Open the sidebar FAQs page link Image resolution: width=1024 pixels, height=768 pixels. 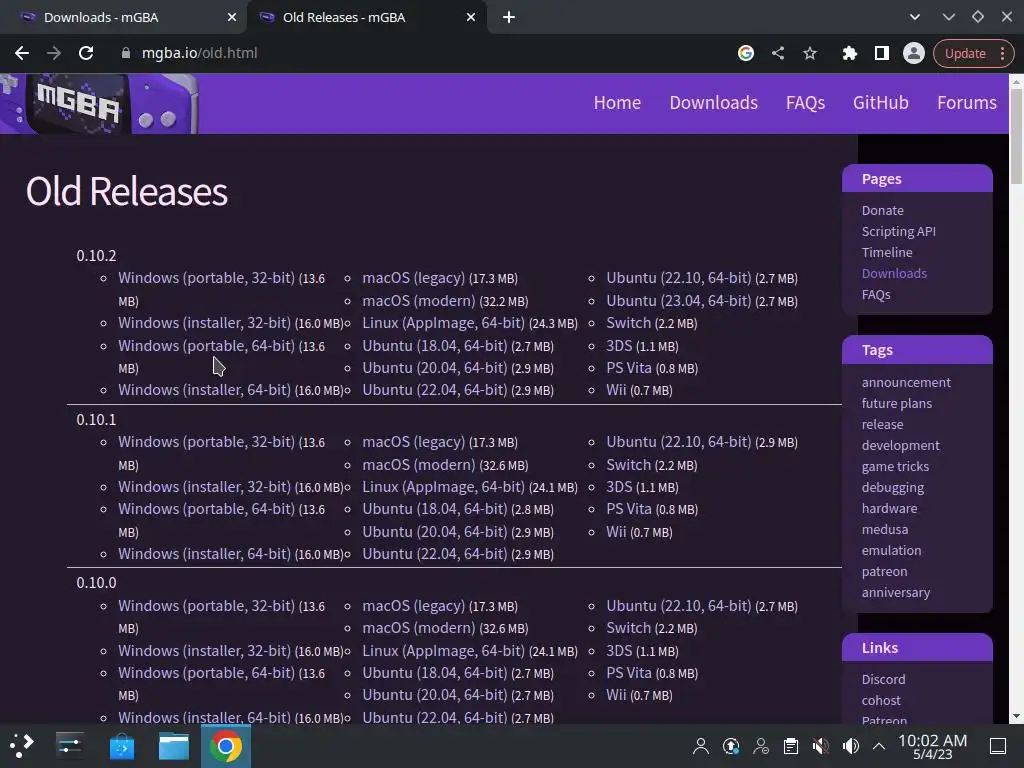(876, 295)
